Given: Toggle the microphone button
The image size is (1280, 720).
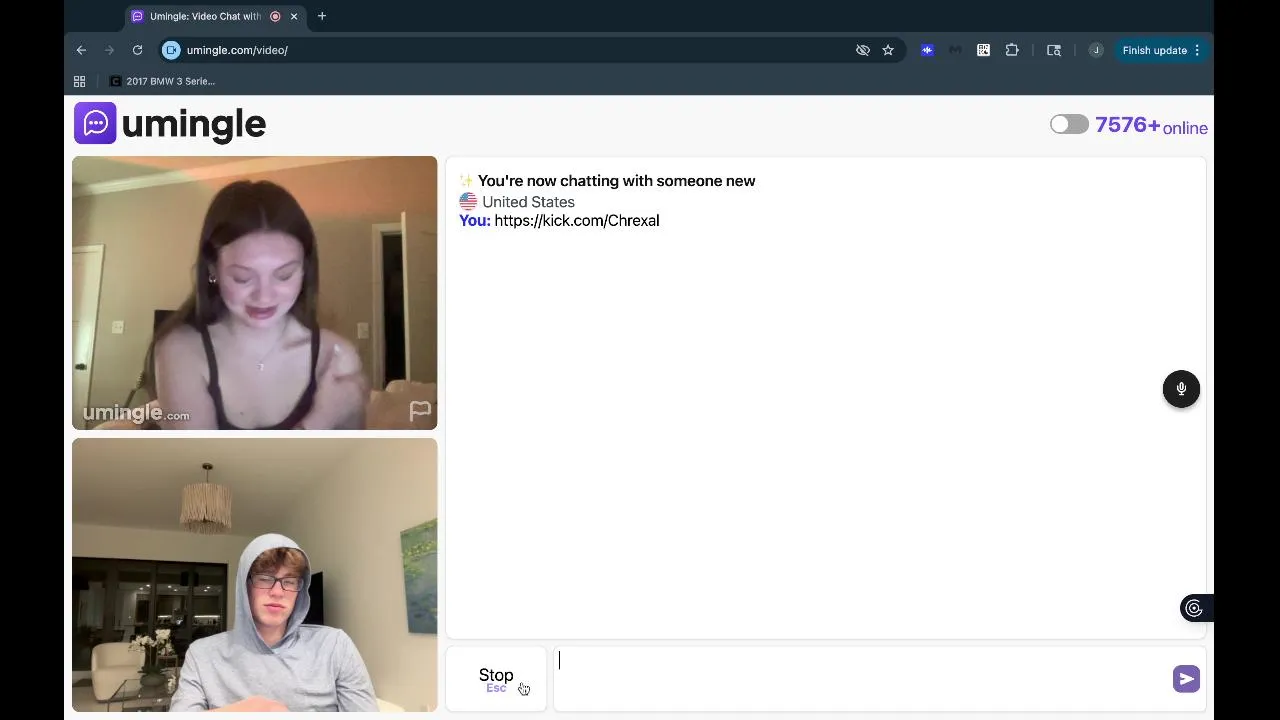Looking at the screenshot, I should coord(1181,389).
